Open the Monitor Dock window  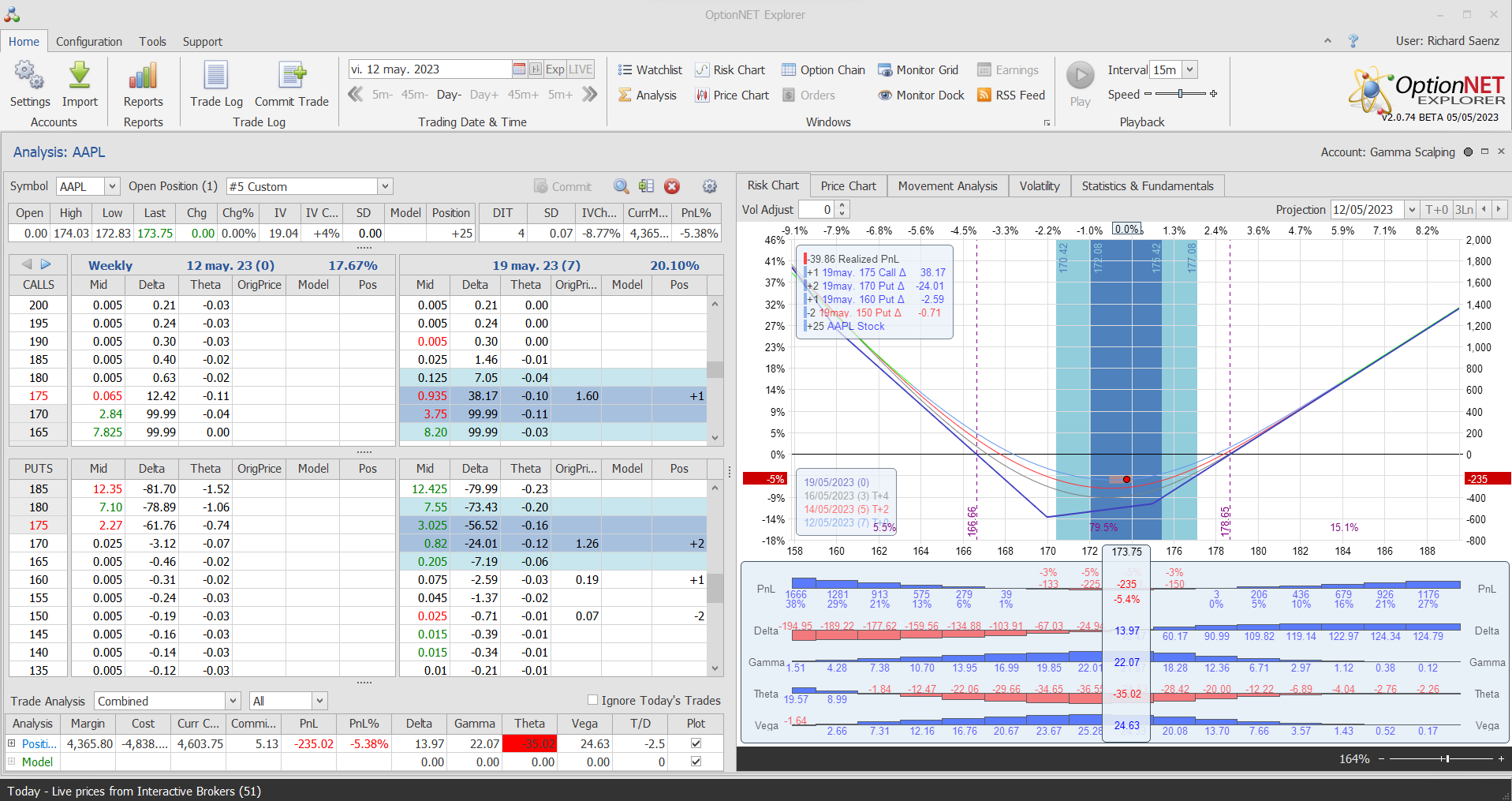point(920,95)
